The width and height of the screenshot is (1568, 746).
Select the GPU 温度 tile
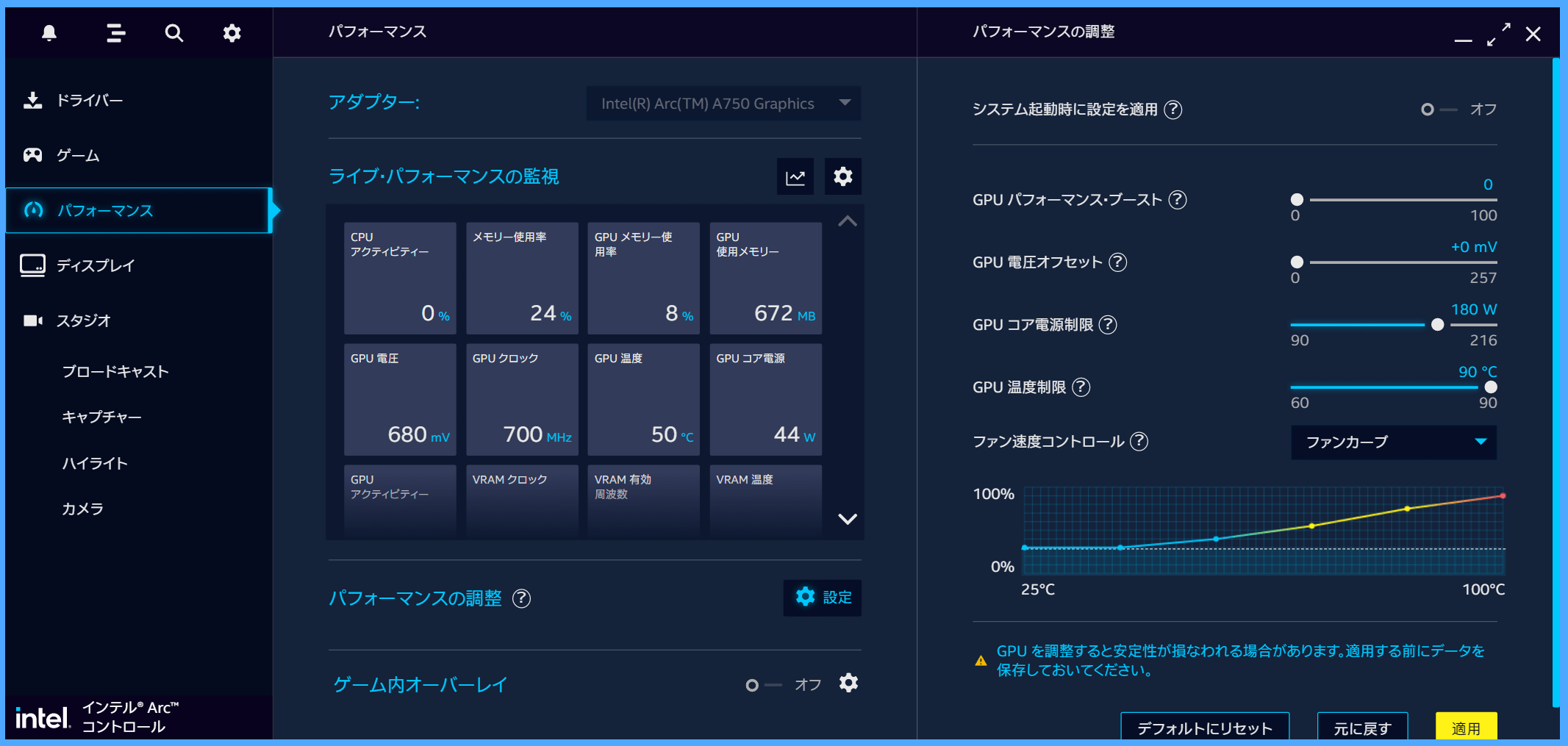(644, 400)
